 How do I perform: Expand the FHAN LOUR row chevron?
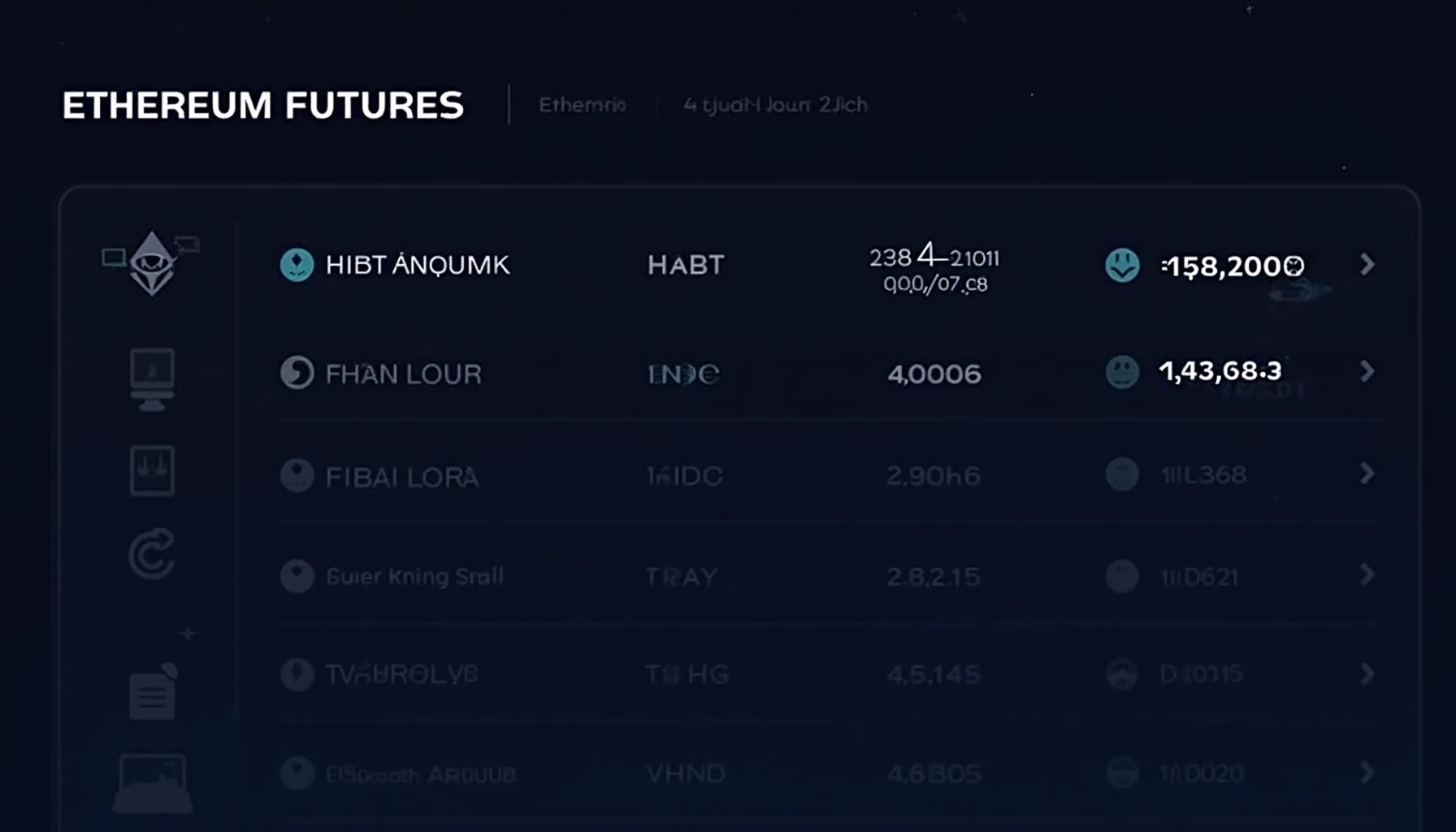coord(1367,371)
